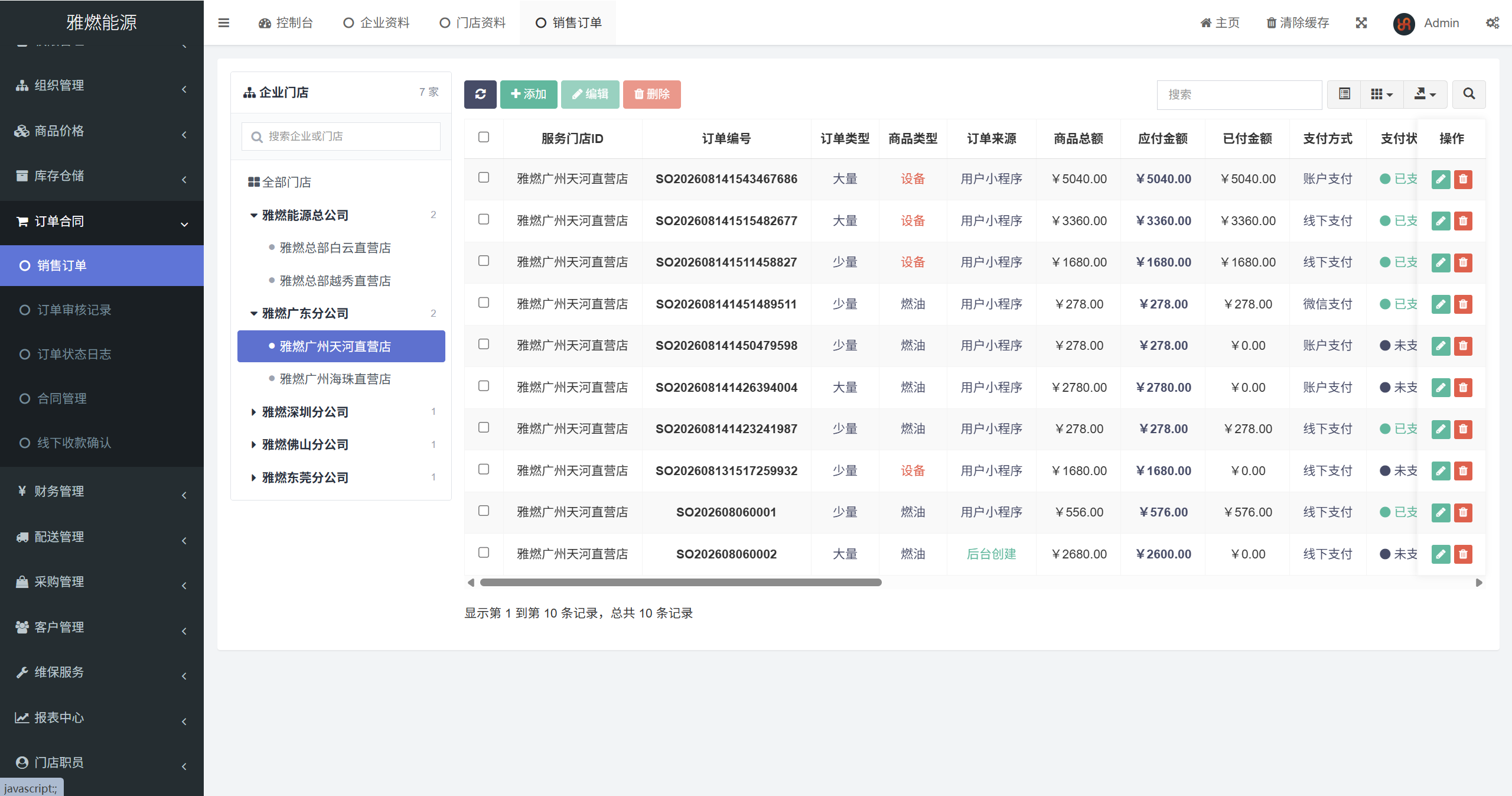Check the row for order SO202608060002
1512x796 pixels.
click(x=484, y=553)
